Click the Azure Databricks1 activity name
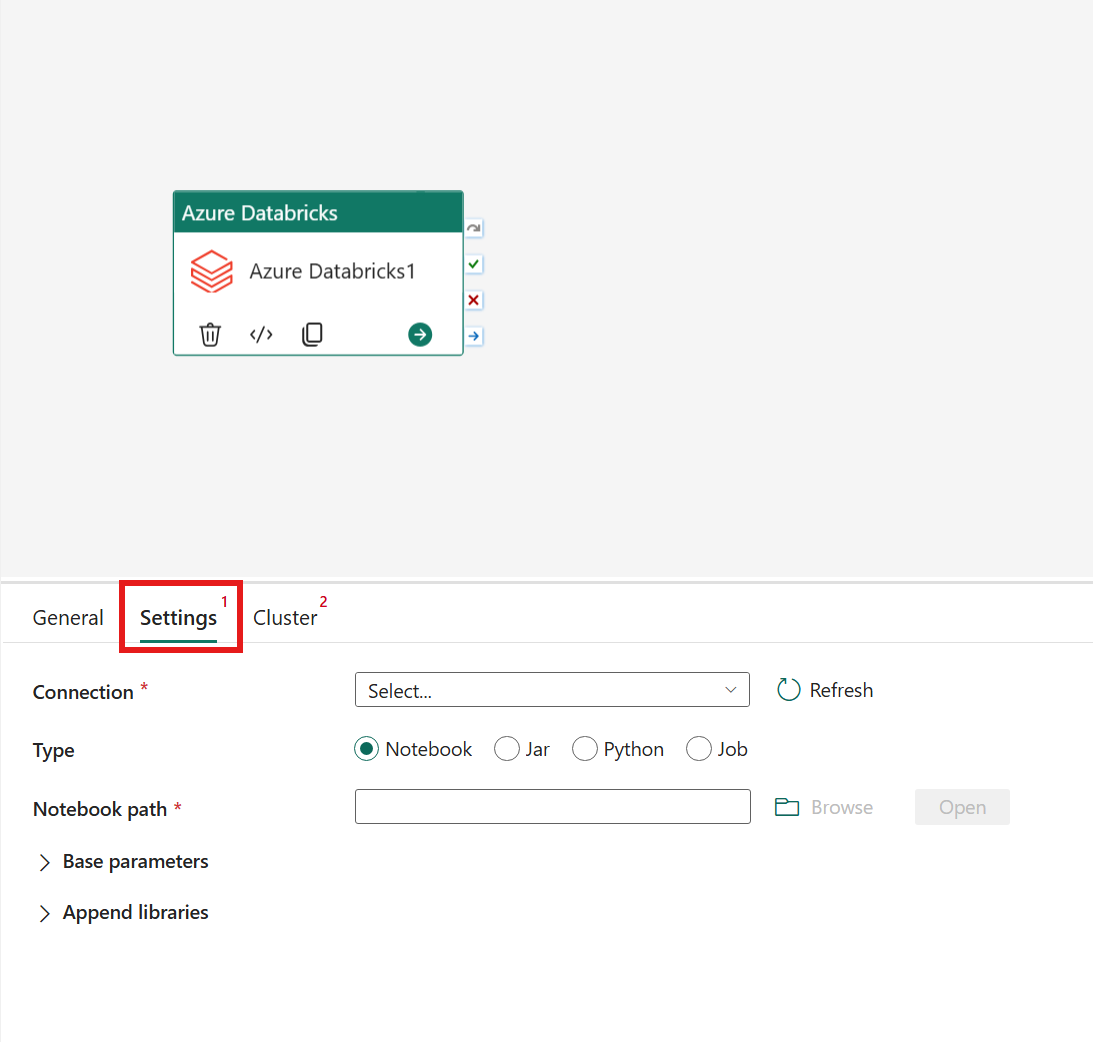 point(333,271)
